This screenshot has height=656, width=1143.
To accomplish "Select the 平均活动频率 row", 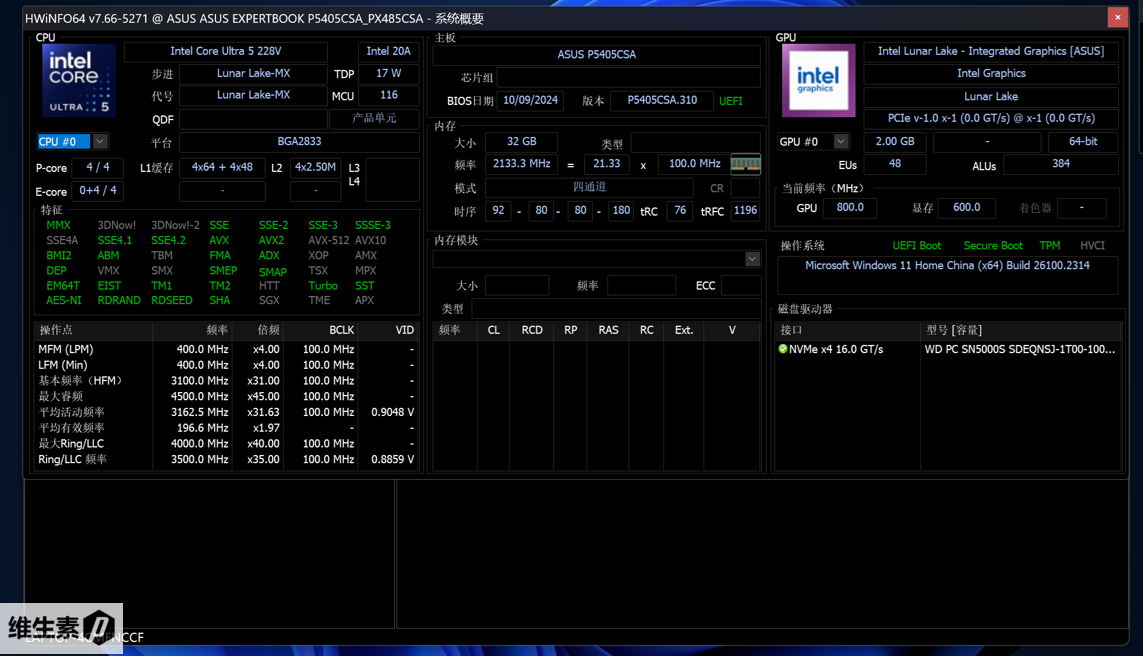I will point(72,412).
